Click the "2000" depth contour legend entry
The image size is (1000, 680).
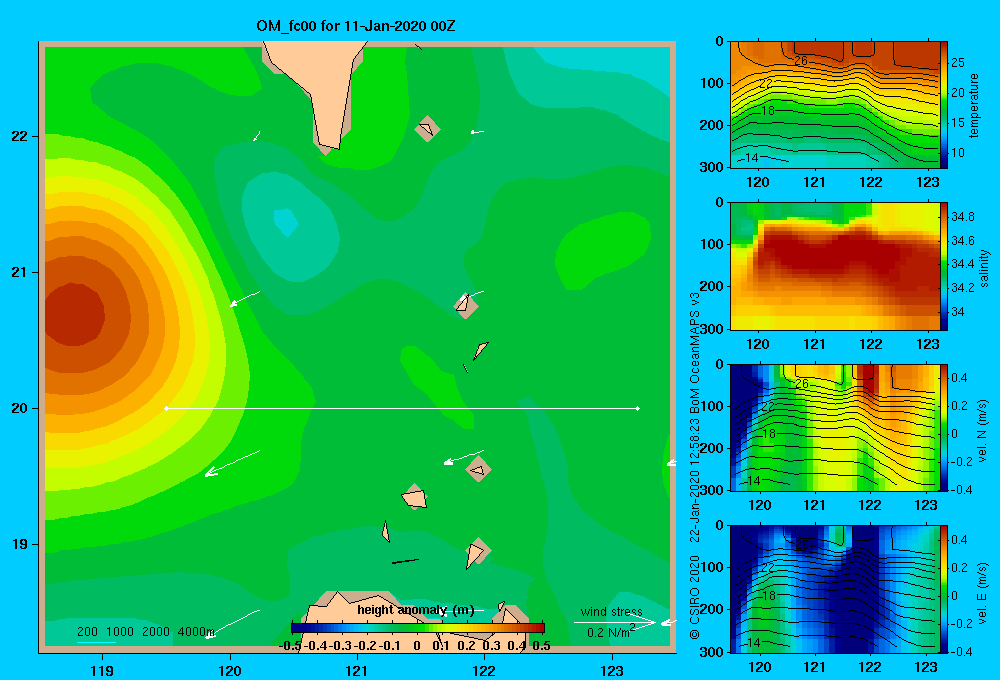point(156,632)
